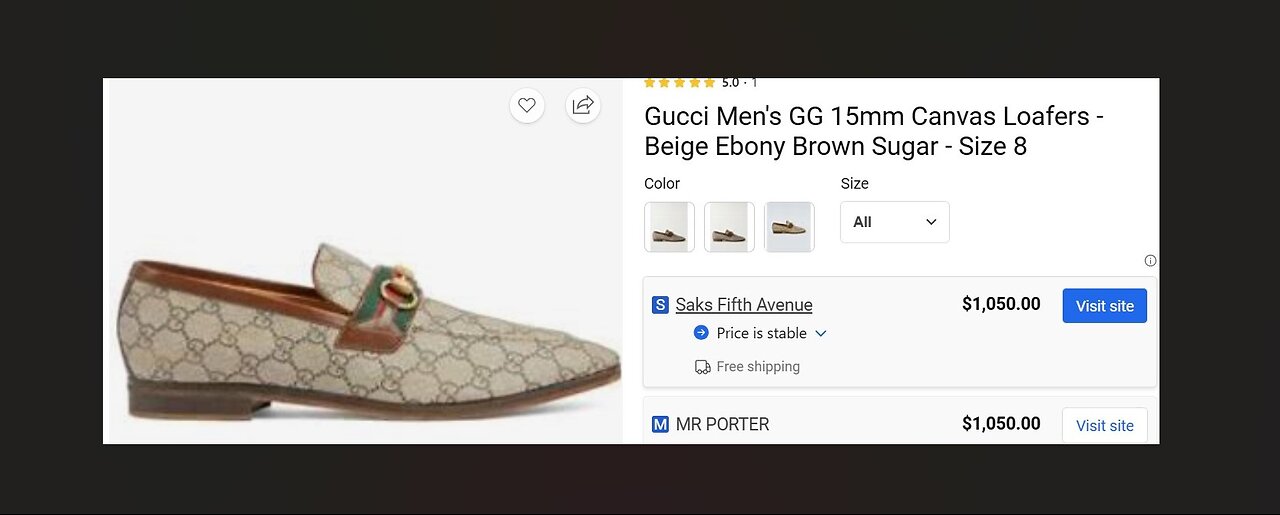This screenshot has height=515, width=1280.
Task: Expand the 'Price is stable' chevron
Action: 821,333
